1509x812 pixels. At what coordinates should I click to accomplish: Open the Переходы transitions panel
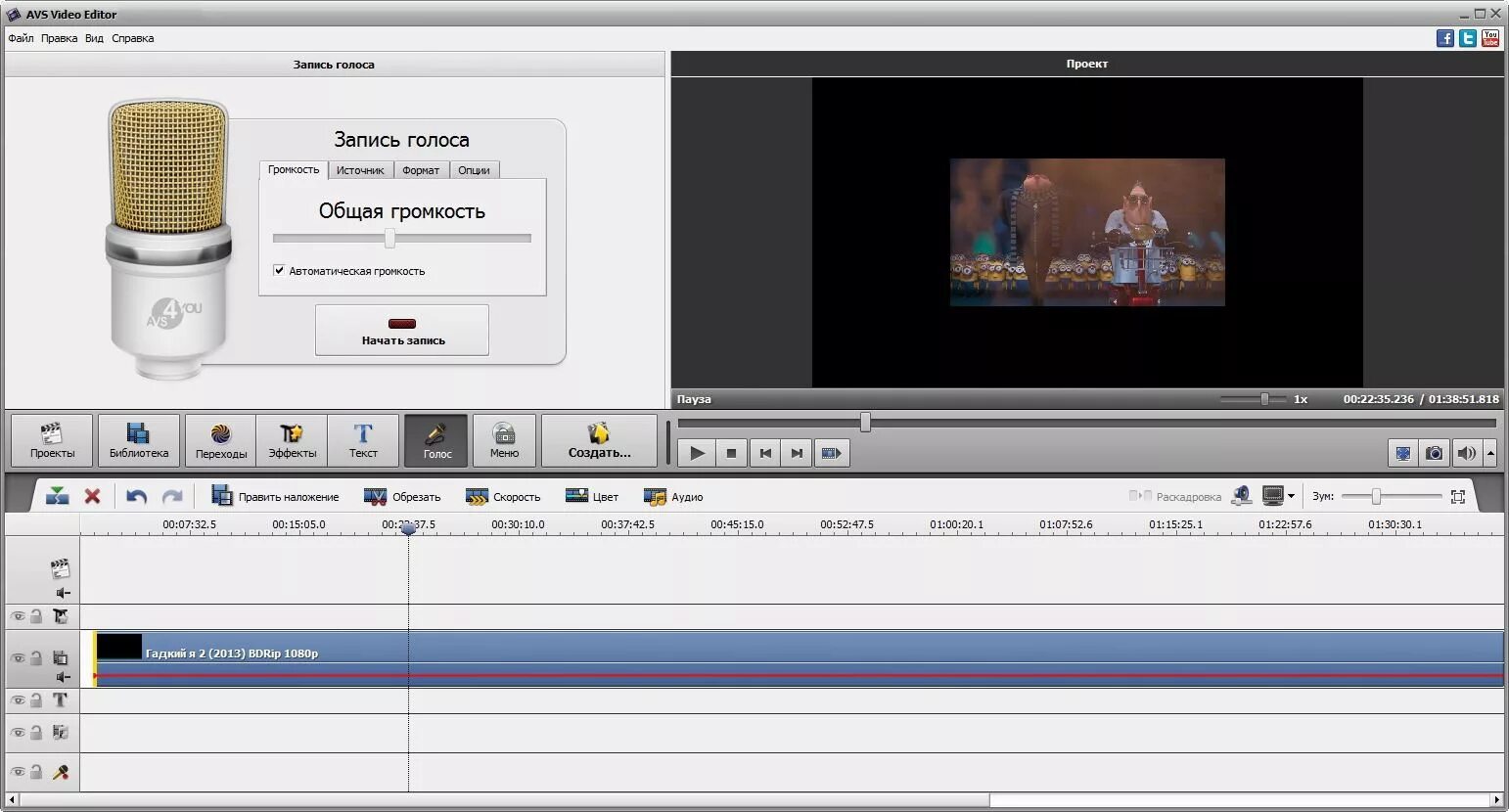tap(220, 440)
